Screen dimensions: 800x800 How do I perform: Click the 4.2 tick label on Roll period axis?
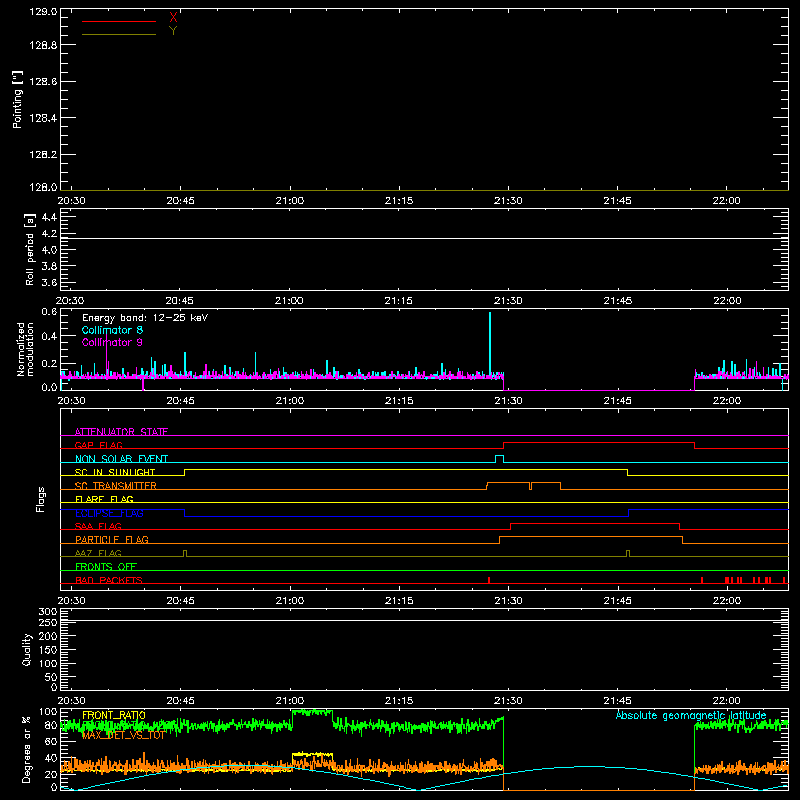point(49,234)
